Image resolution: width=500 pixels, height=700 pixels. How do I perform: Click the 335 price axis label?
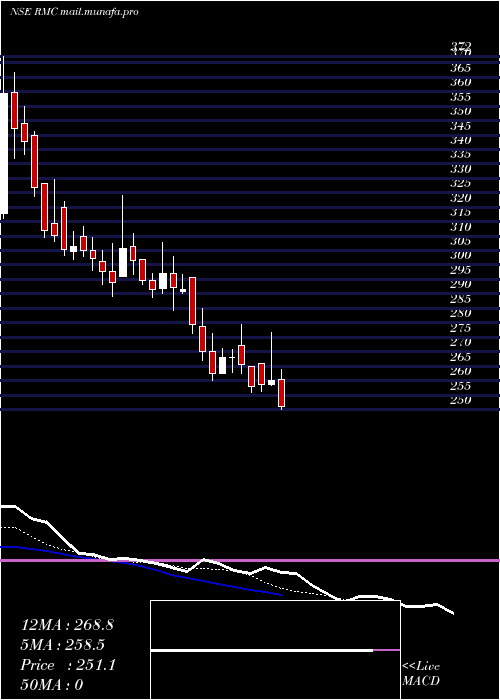(x=461, y=154)
